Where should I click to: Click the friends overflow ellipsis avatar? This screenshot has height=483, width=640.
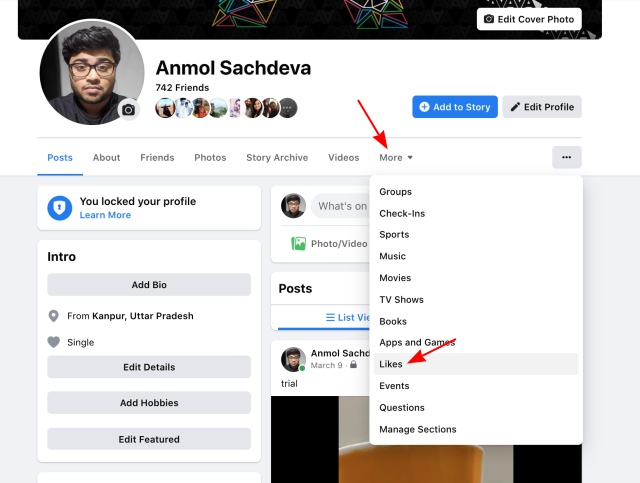point(288,108)
